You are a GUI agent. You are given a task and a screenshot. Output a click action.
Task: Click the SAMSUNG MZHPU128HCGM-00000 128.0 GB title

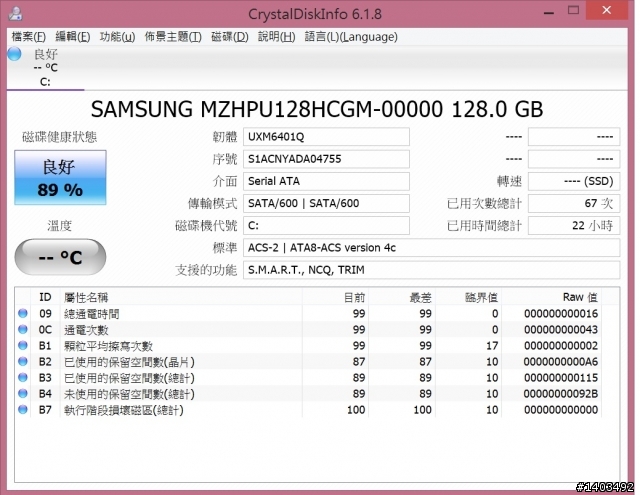tap(317, 109)
